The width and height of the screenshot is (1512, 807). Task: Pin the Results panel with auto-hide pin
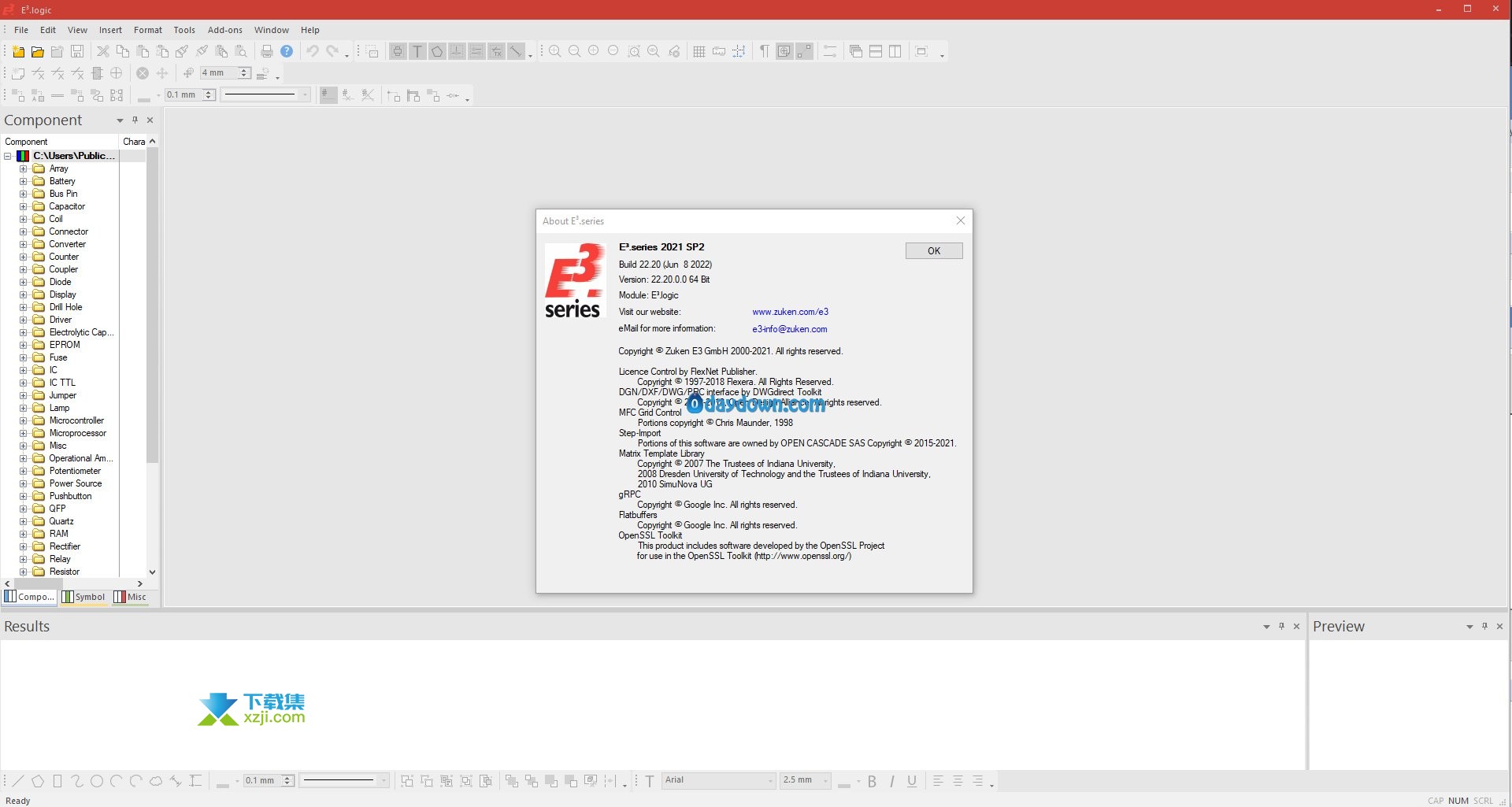tap(1281, 627)
